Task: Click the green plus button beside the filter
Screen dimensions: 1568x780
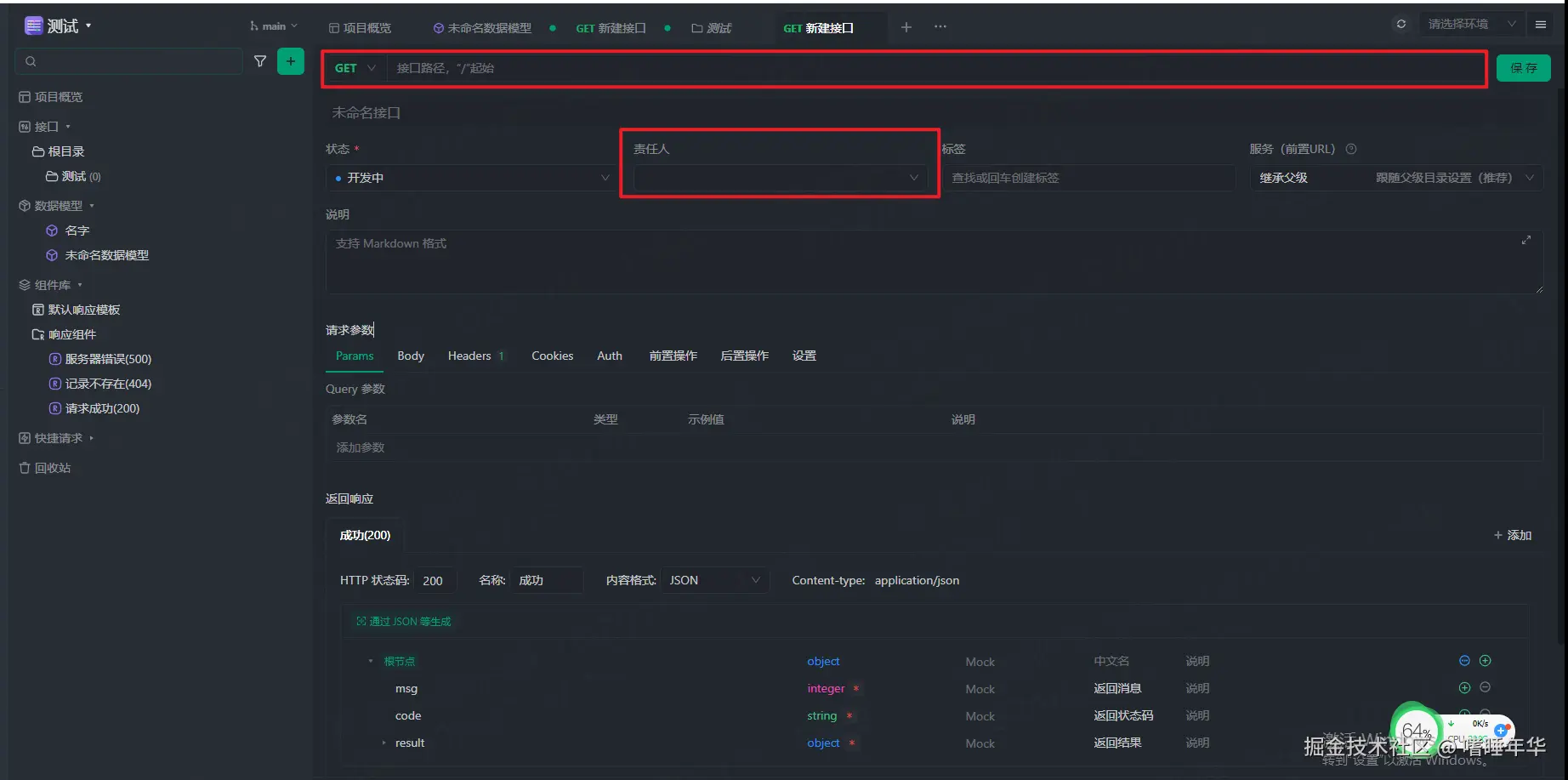Action: pyautogui.click(x=291, y=61)
